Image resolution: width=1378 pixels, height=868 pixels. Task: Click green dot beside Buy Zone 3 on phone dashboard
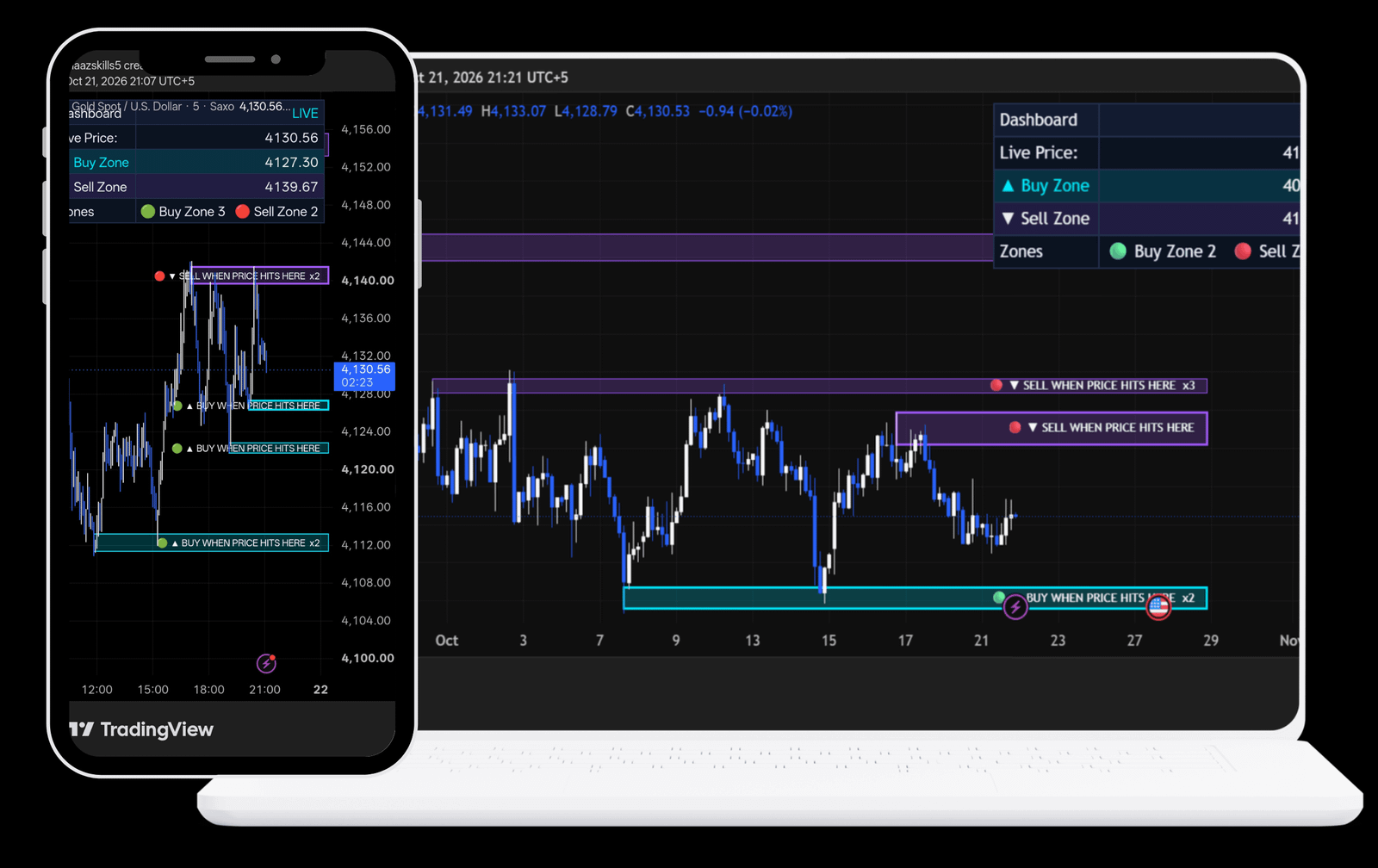[147, 212]
